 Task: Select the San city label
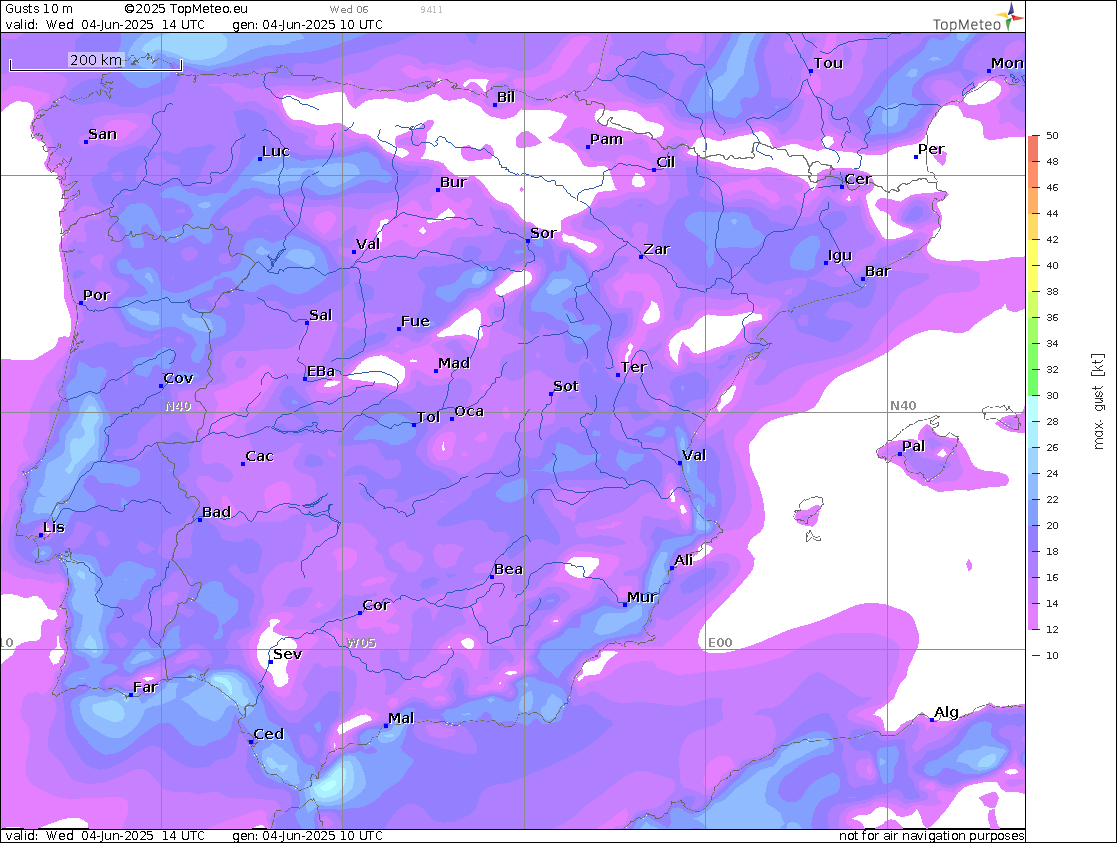point(103,133)
